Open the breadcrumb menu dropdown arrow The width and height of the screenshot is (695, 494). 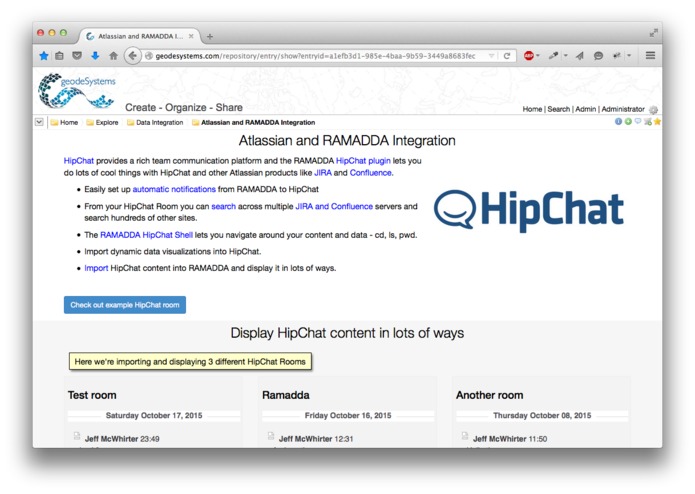pyautogui.click(x=39, y=122)
